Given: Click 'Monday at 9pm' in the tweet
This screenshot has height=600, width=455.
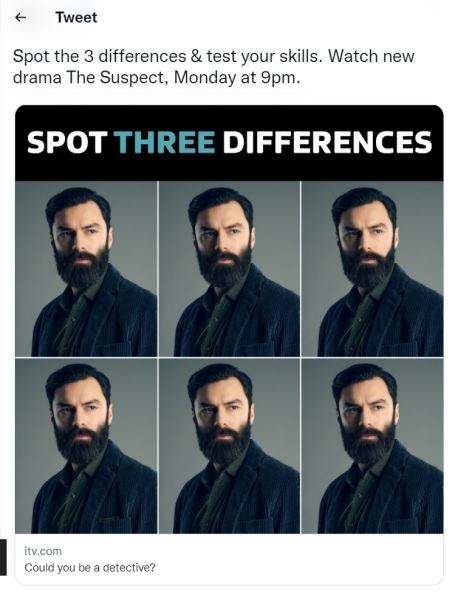Looking at the screenshot, I should 235,78.
